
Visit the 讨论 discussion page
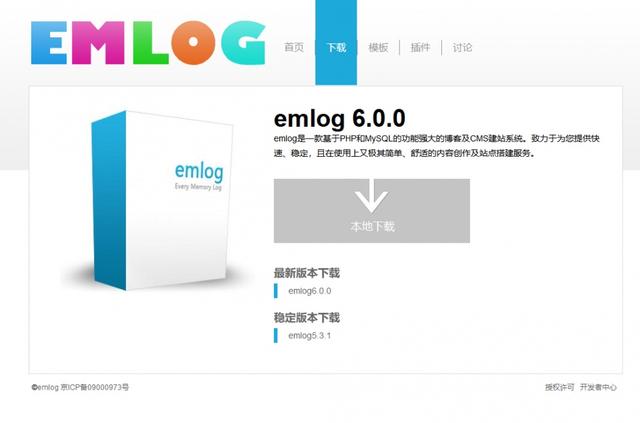(462, 47)
